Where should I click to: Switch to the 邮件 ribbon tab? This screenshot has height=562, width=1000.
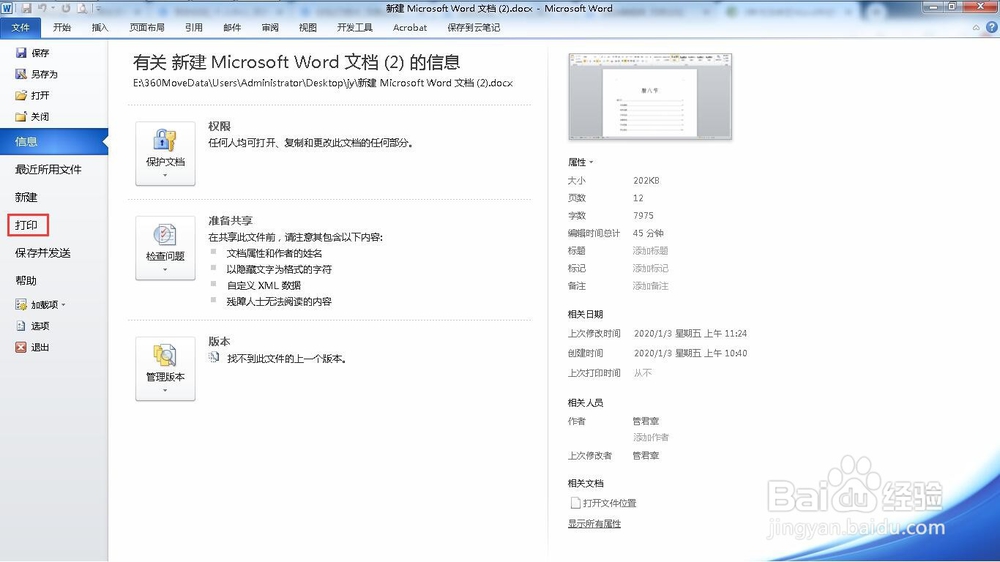[x=232, y=27]
